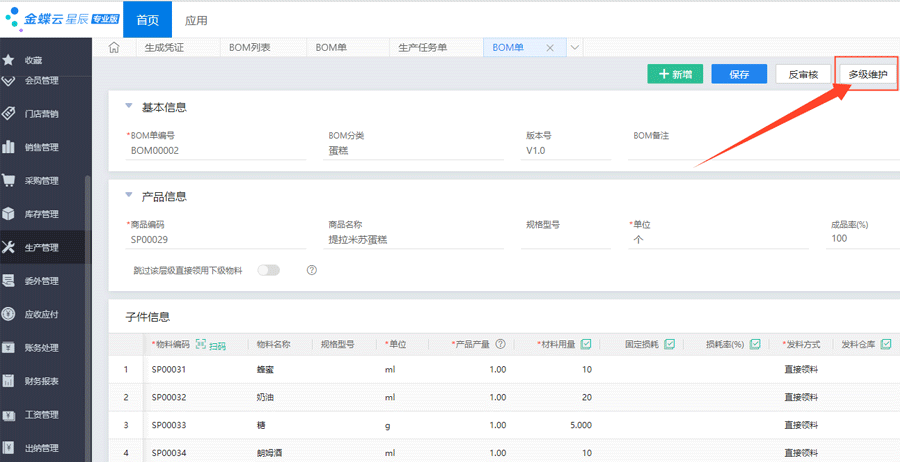Click the 成品率(%) field 100
Viewport: 900px width, 462px height.
tap(863, 239)
